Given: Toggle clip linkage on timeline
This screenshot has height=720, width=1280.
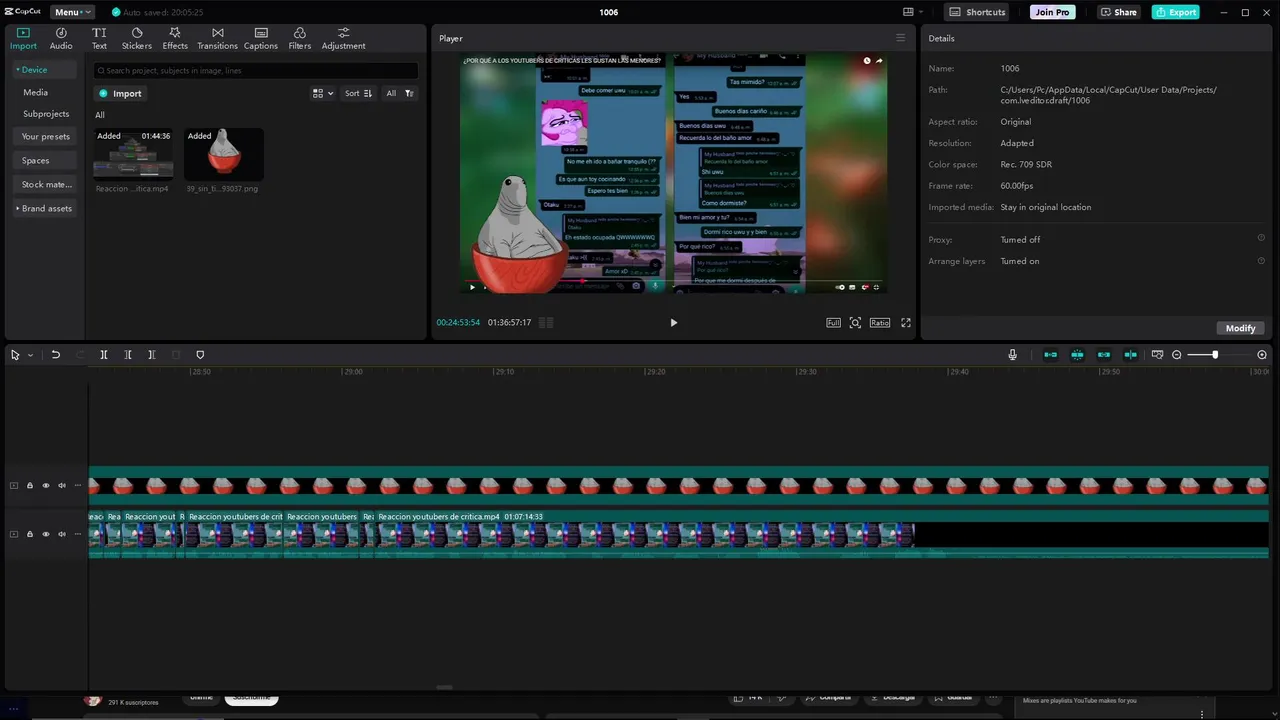Looking at the screenshot, I should click(1104, 355).
